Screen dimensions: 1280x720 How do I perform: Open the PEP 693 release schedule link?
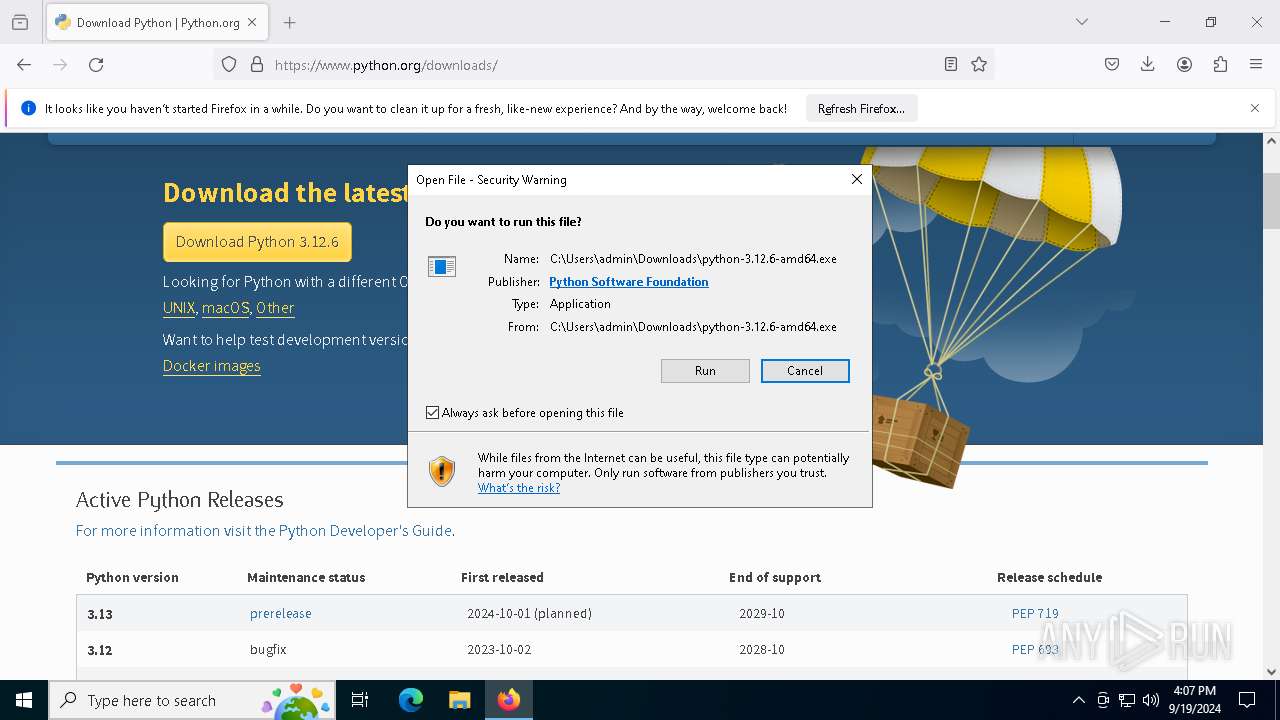[x=1035, y=650]
